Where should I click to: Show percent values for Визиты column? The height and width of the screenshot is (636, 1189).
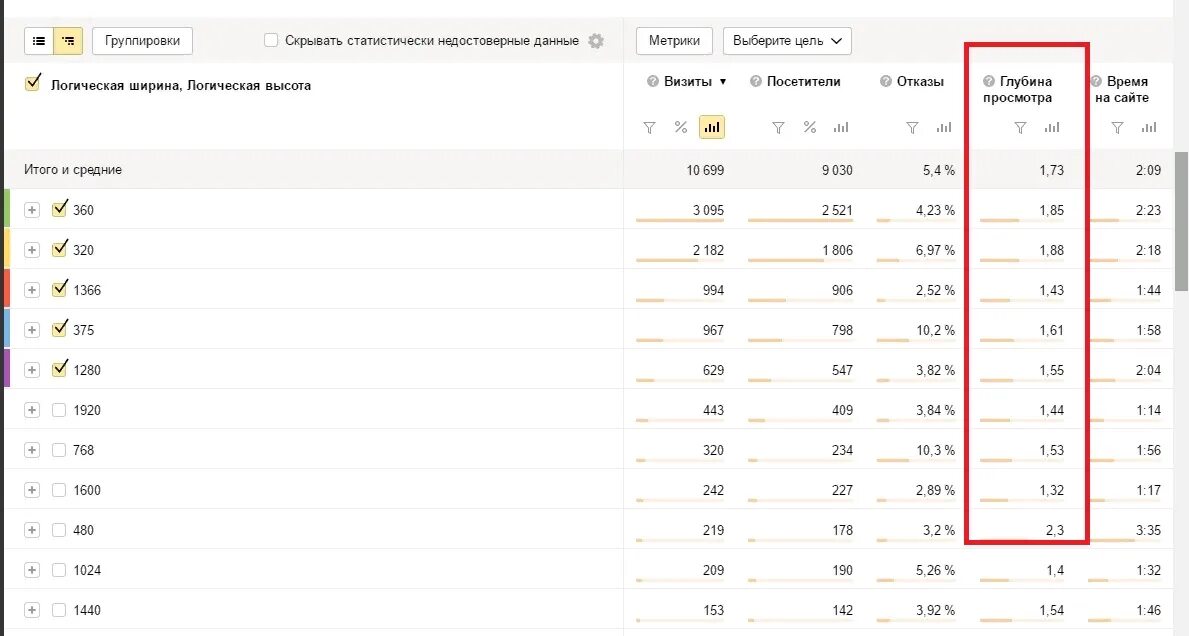681,127
